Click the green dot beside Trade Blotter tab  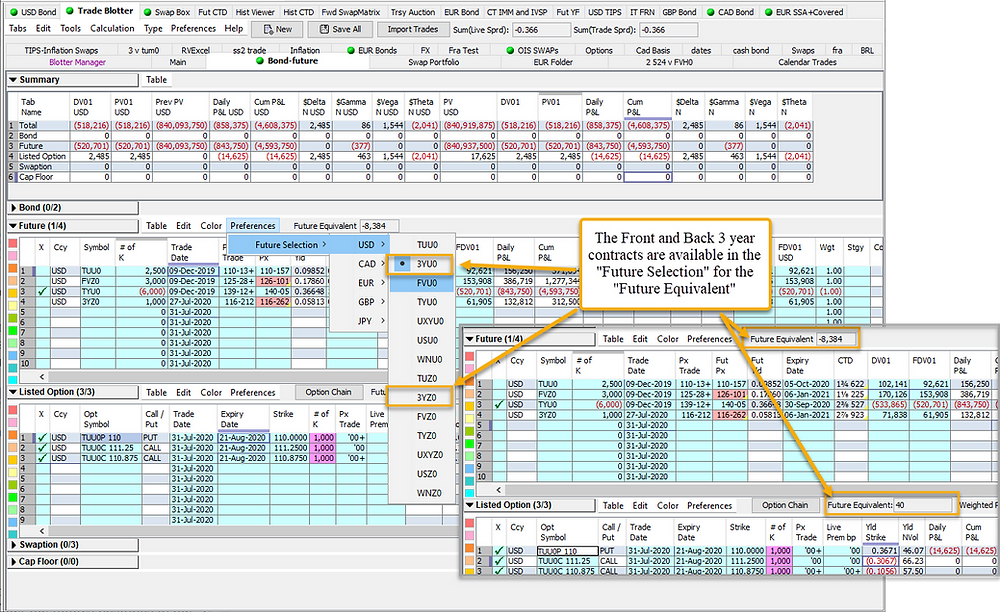[70, 11]
